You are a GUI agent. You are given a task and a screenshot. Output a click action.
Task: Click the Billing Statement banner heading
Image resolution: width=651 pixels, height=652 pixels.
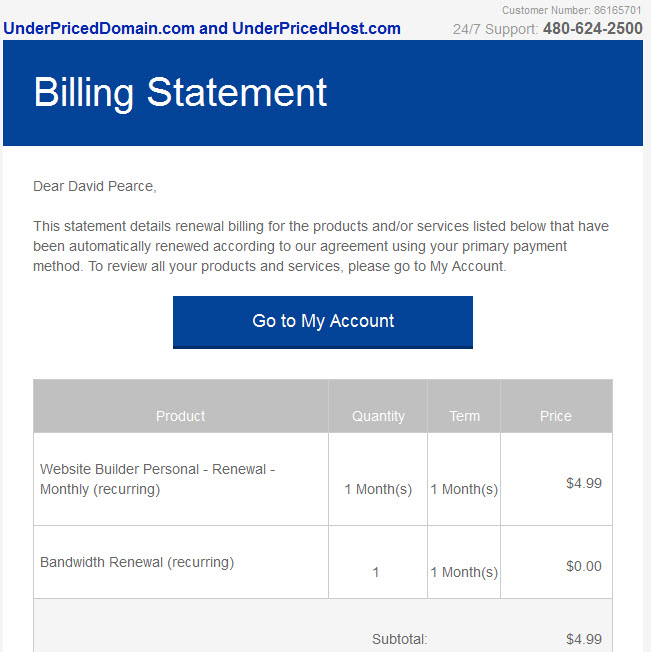tap(180, 92)
